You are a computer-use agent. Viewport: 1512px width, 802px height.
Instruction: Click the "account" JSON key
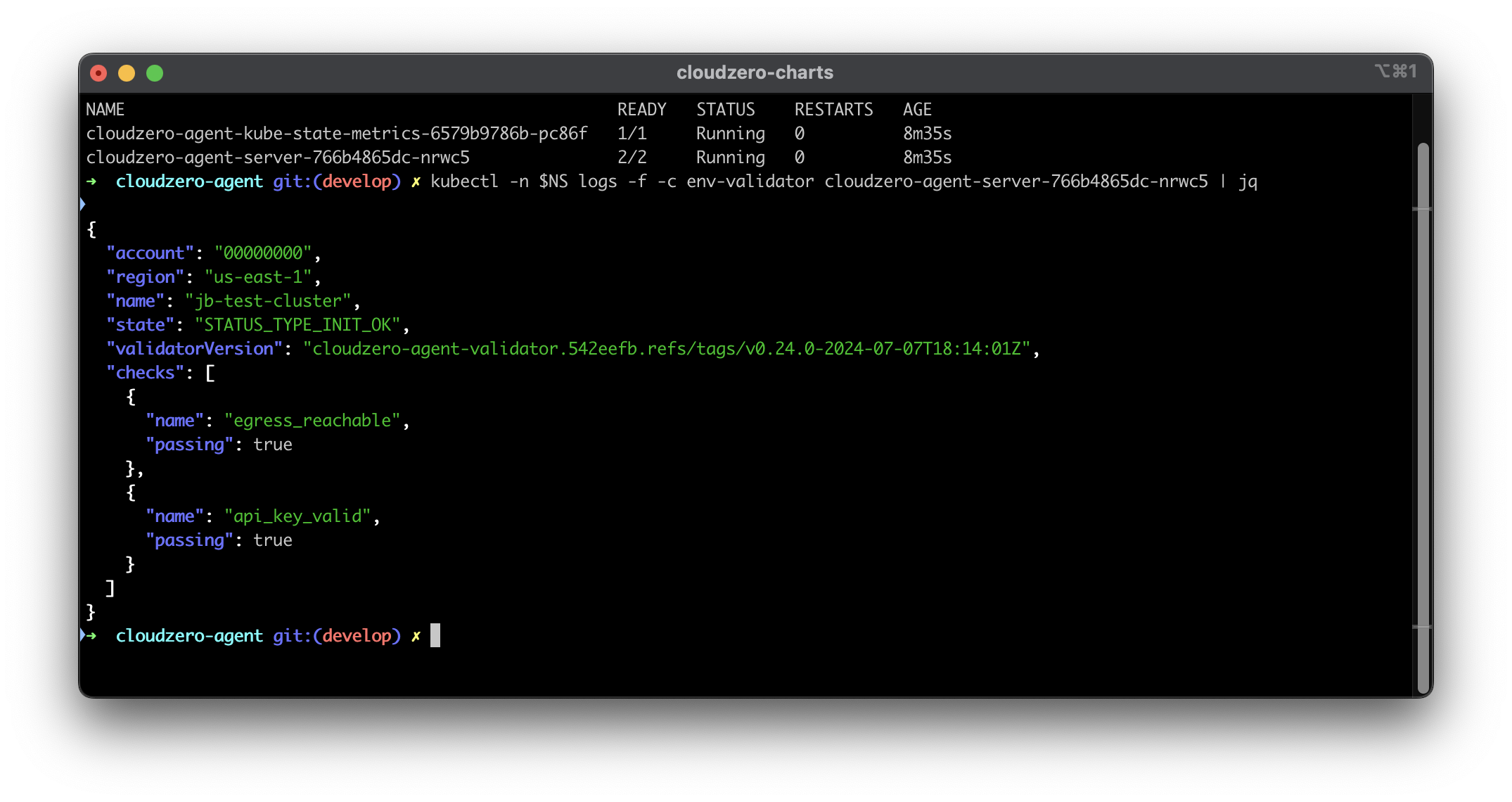pos(150,253)
